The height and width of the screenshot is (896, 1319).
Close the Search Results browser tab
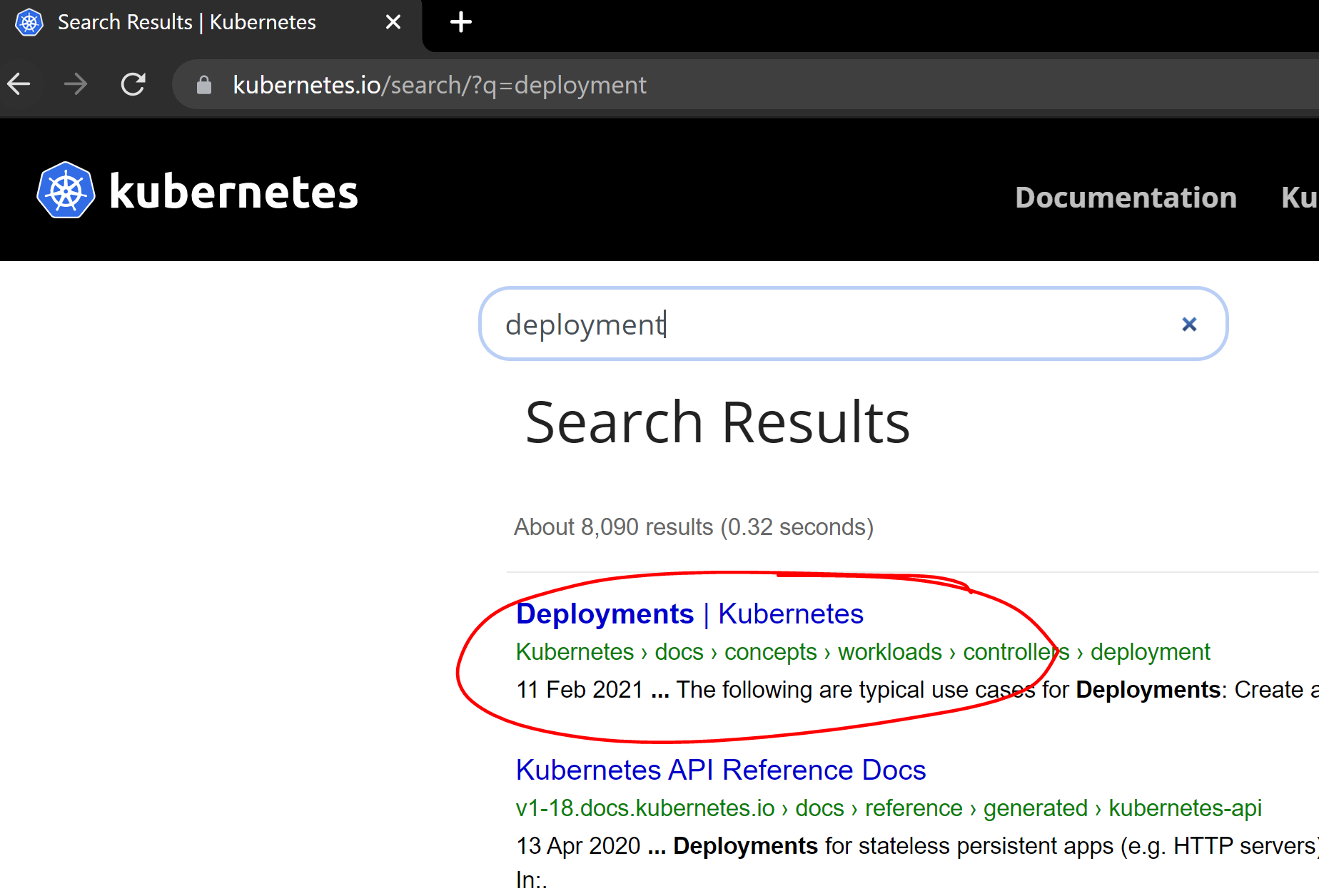click(x=393, y=22)
